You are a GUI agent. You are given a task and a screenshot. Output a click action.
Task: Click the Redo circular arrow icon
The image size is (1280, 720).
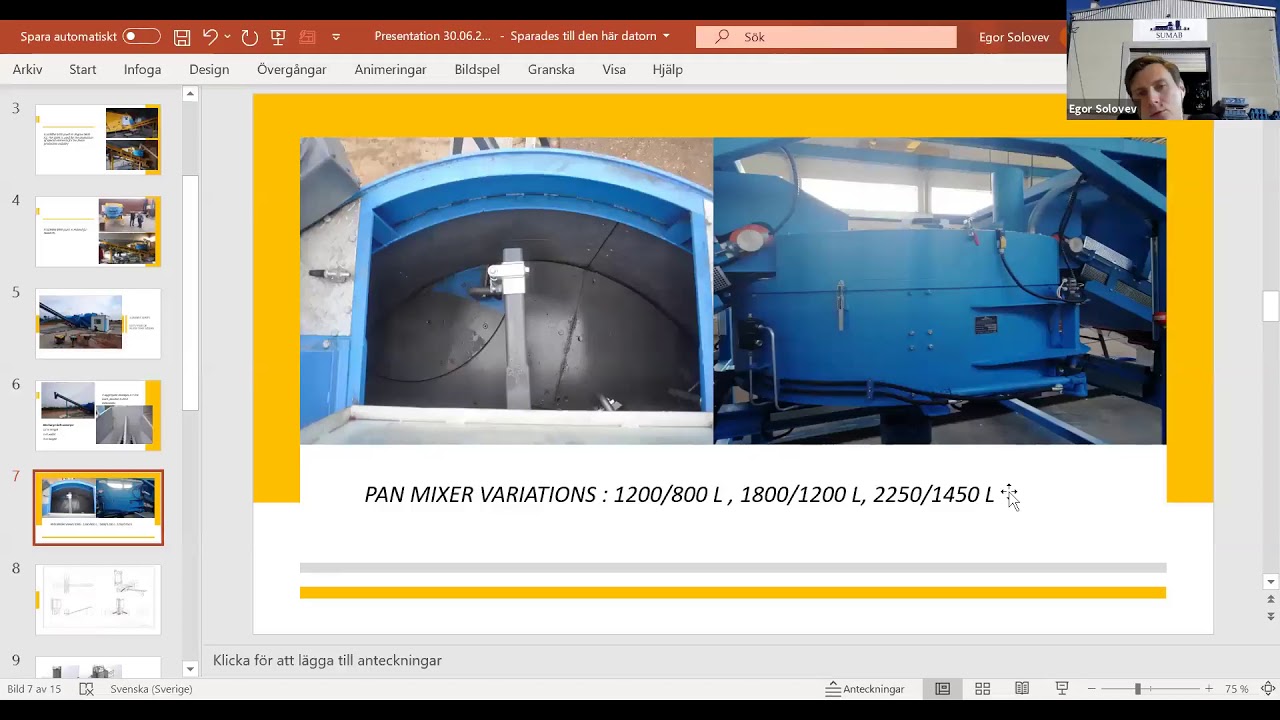tap(250, 37)
